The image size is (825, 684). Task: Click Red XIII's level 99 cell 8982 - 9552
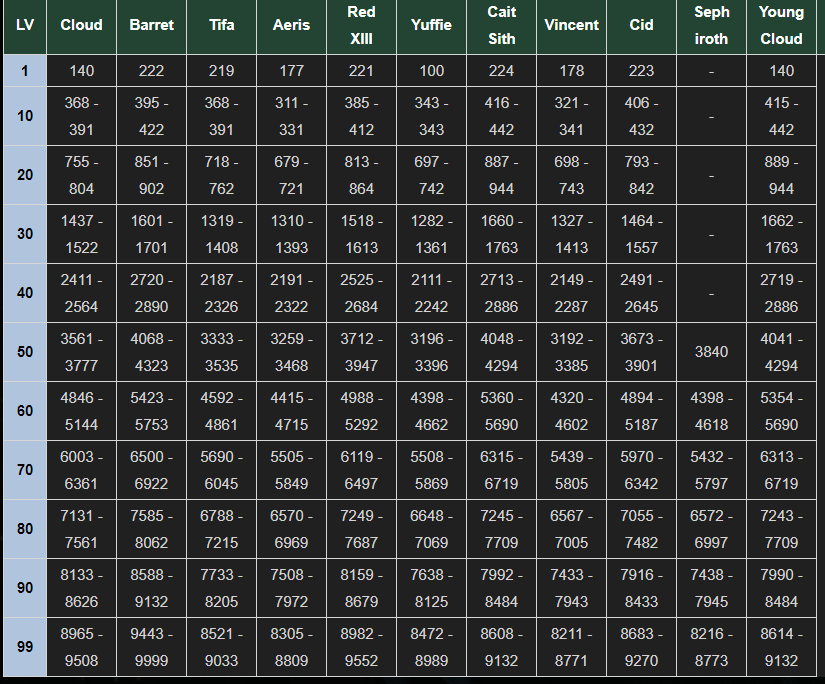(361, 646)
